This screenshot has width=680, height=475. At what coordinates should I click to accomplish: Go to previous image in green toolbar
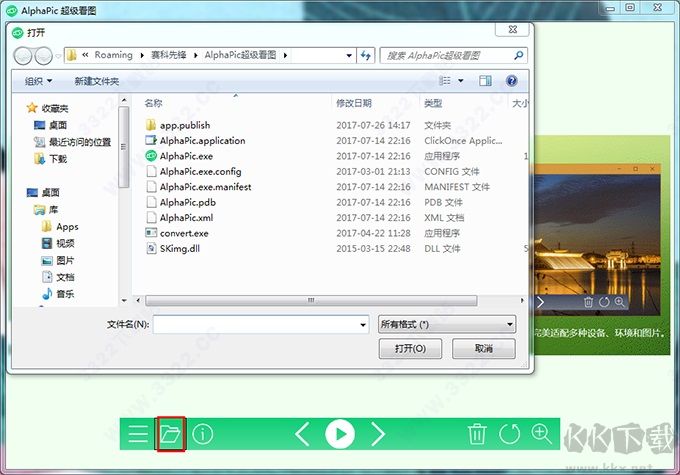[x=302, y=434]
